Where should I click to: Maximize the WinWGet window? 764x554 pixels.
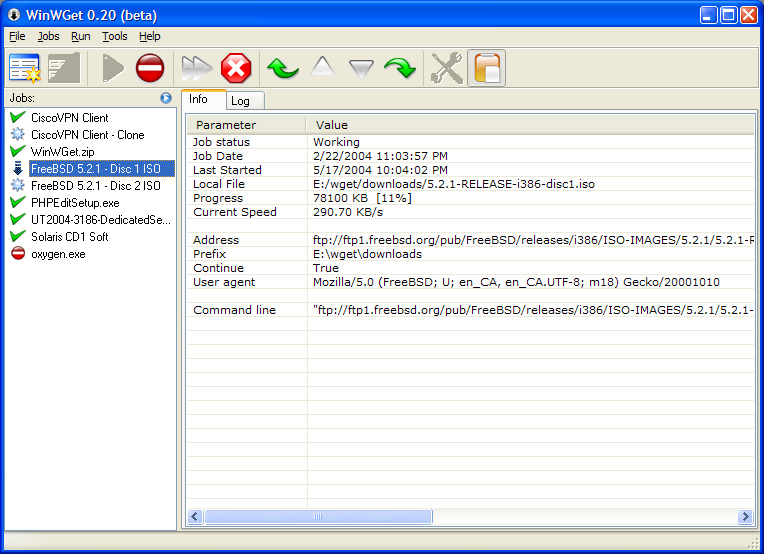[729, 15]
